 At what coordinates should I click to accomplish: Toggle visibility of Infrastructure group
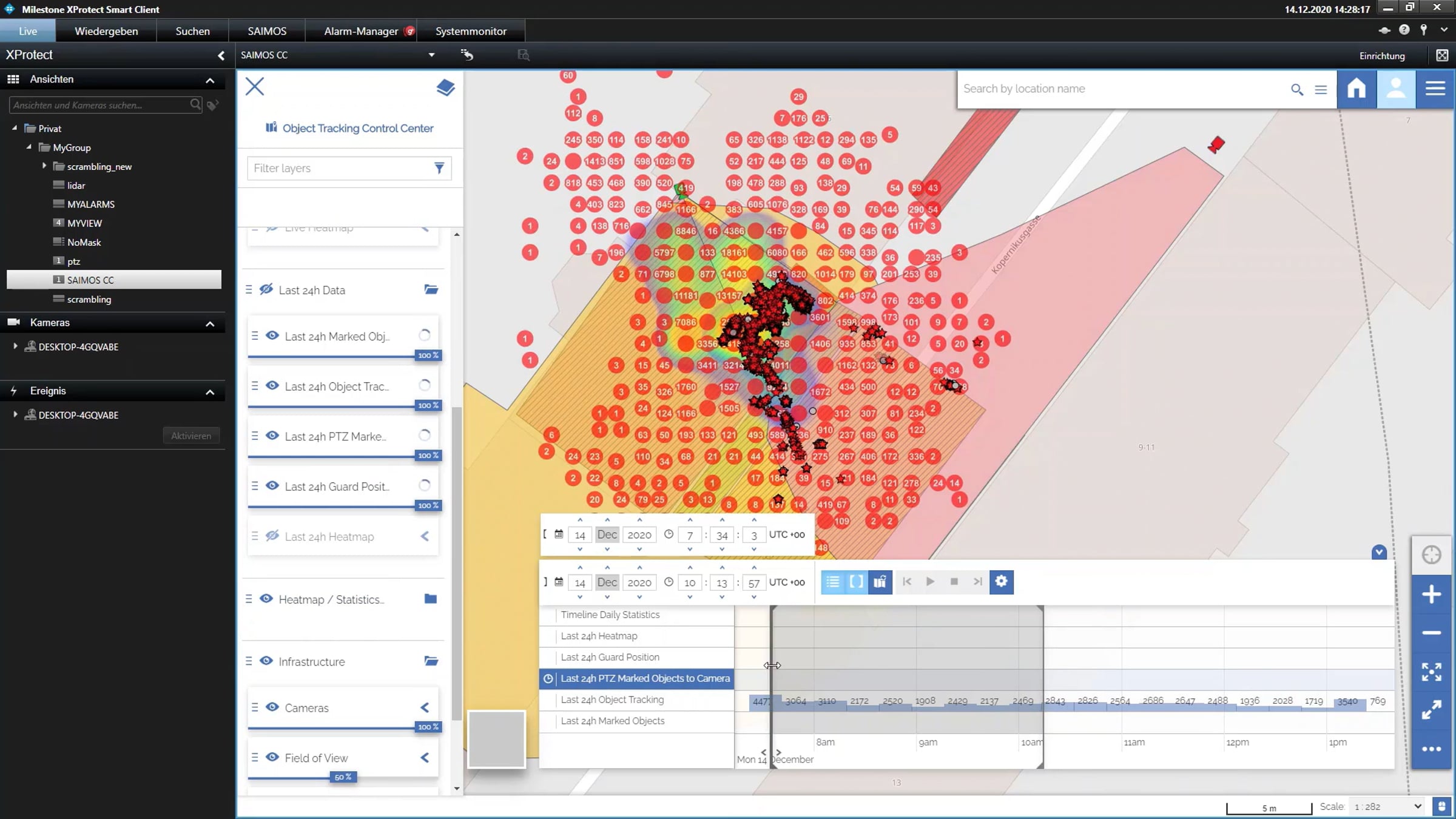(x=266, y=661)
